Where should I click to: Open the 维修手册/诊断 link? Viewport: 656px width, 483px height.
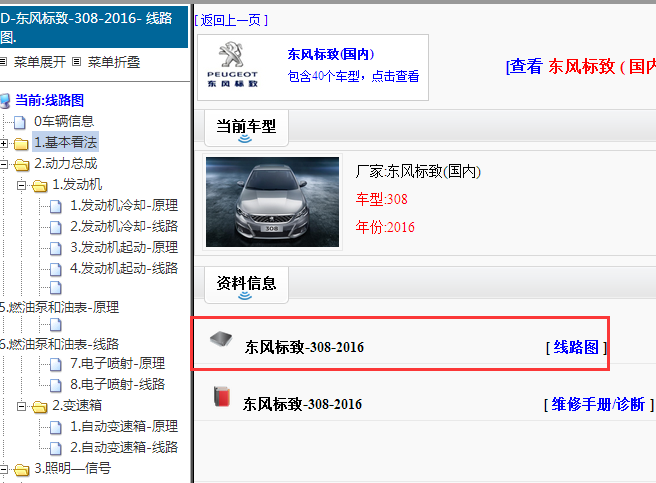click(x=598, y=404)
